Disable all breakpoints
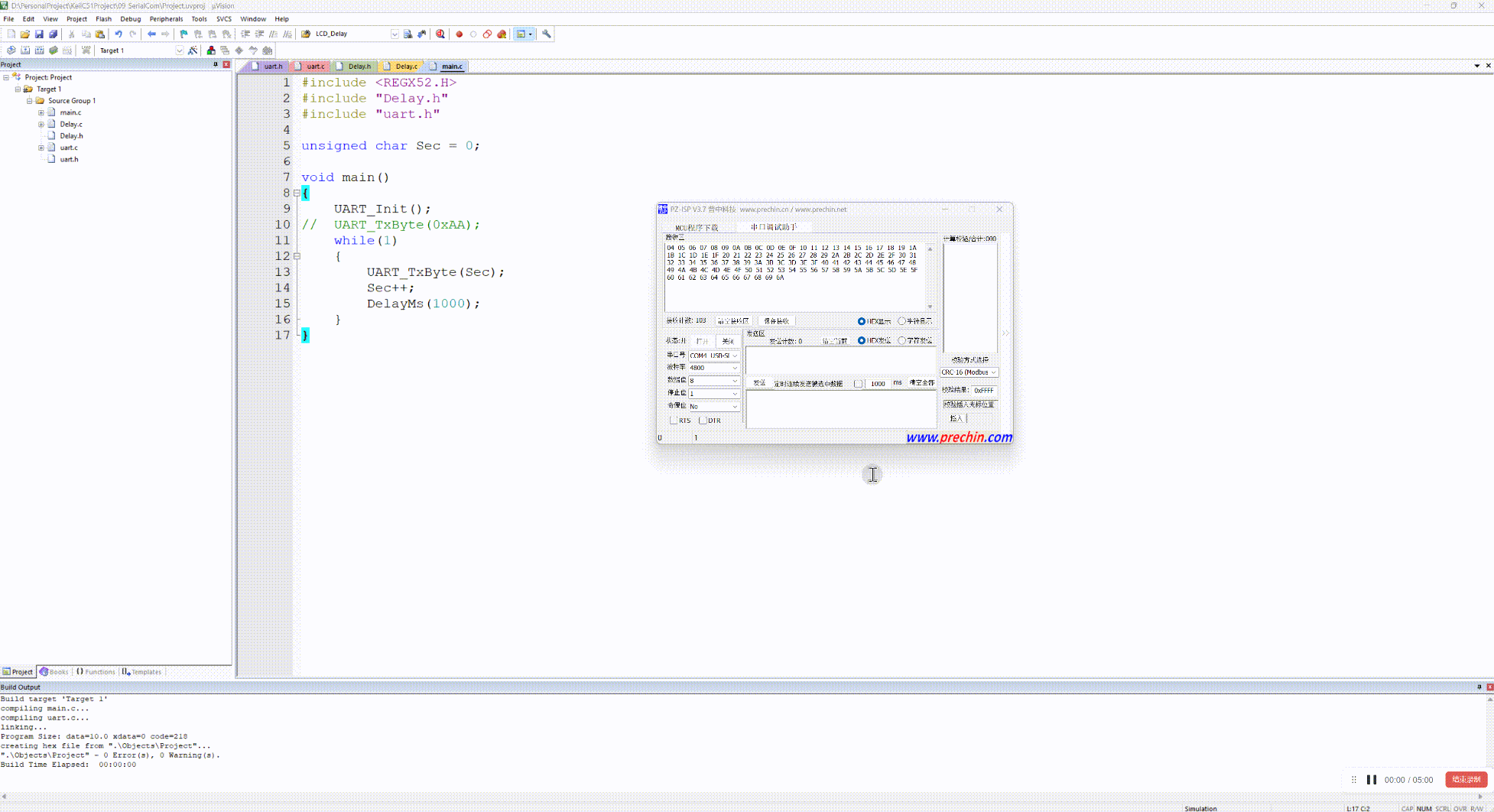The image size is (1494, 812). coord(487,34)
